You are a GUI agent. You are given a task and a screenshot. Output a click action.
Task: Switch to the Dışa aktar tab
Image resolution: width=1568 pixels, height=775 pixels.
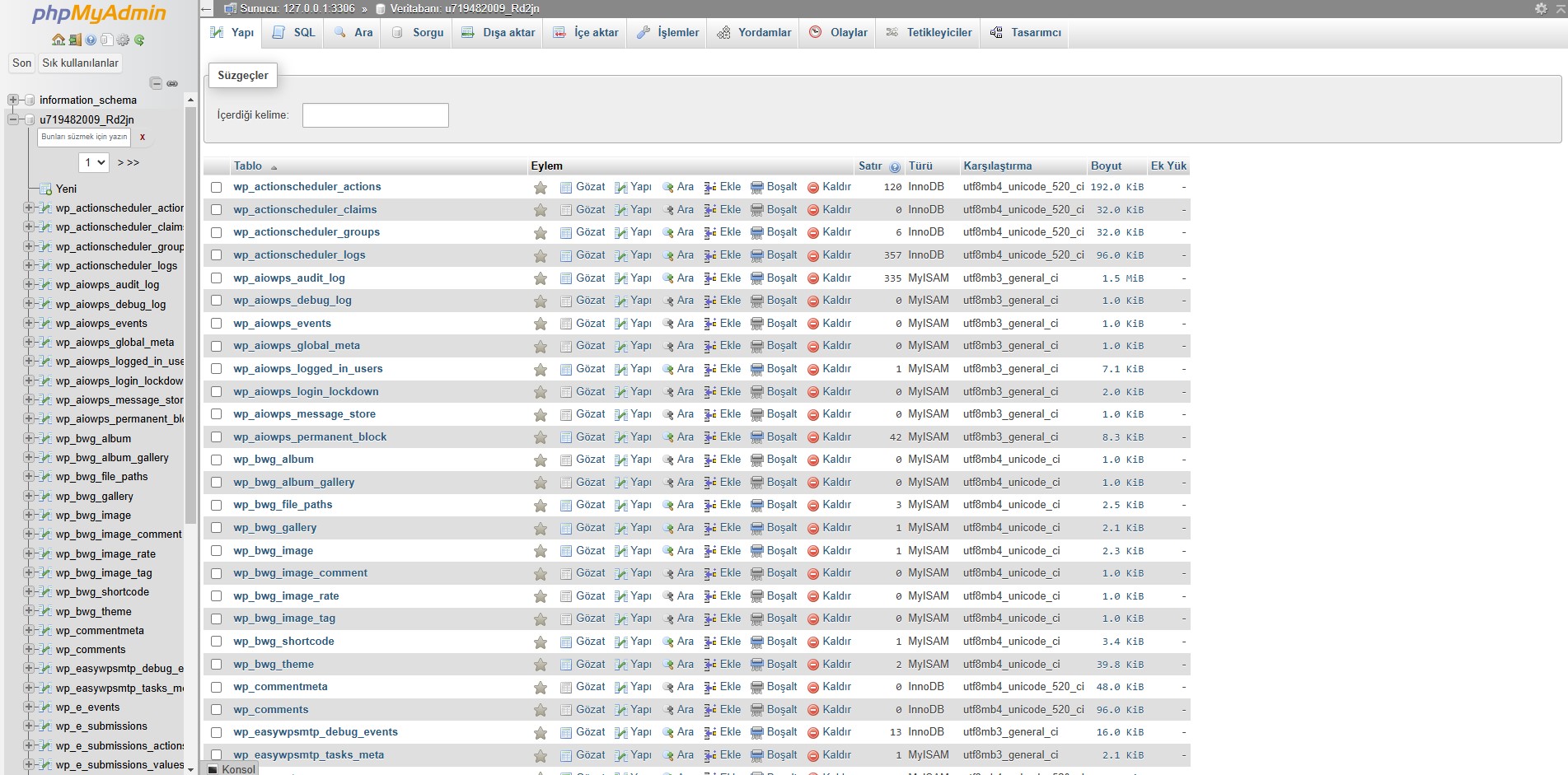pyautogui.click(x=498, y=33)
